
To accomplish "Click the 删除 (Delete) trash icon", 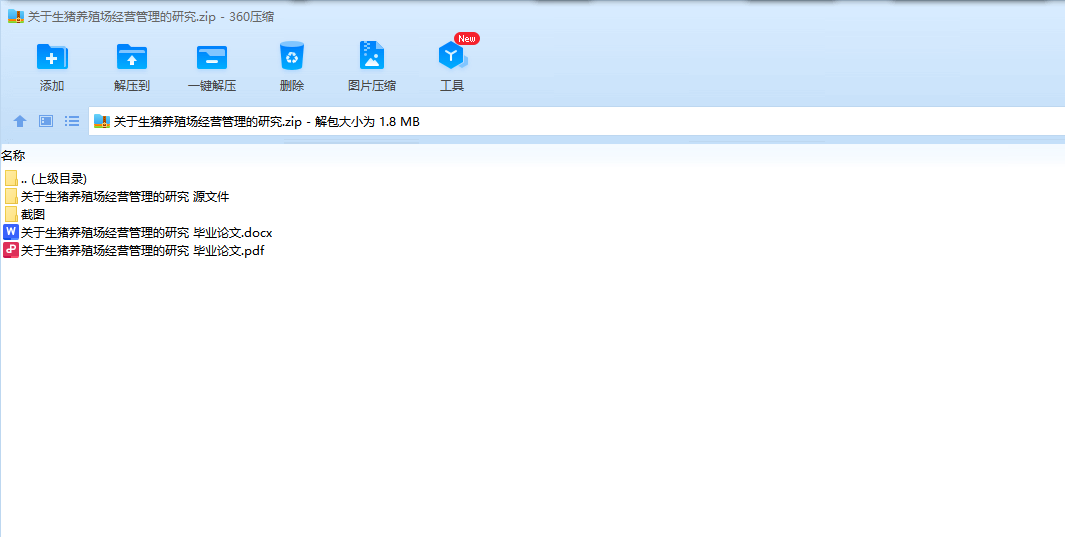I will click(291, 56).
